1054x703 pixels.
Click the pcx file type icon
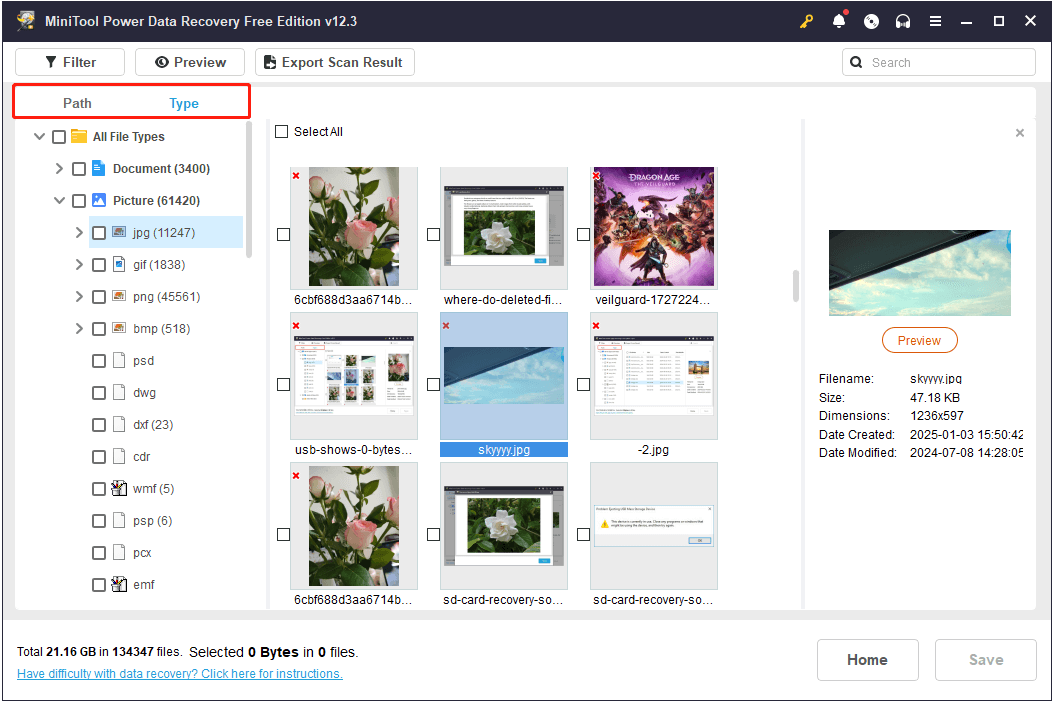119,552
